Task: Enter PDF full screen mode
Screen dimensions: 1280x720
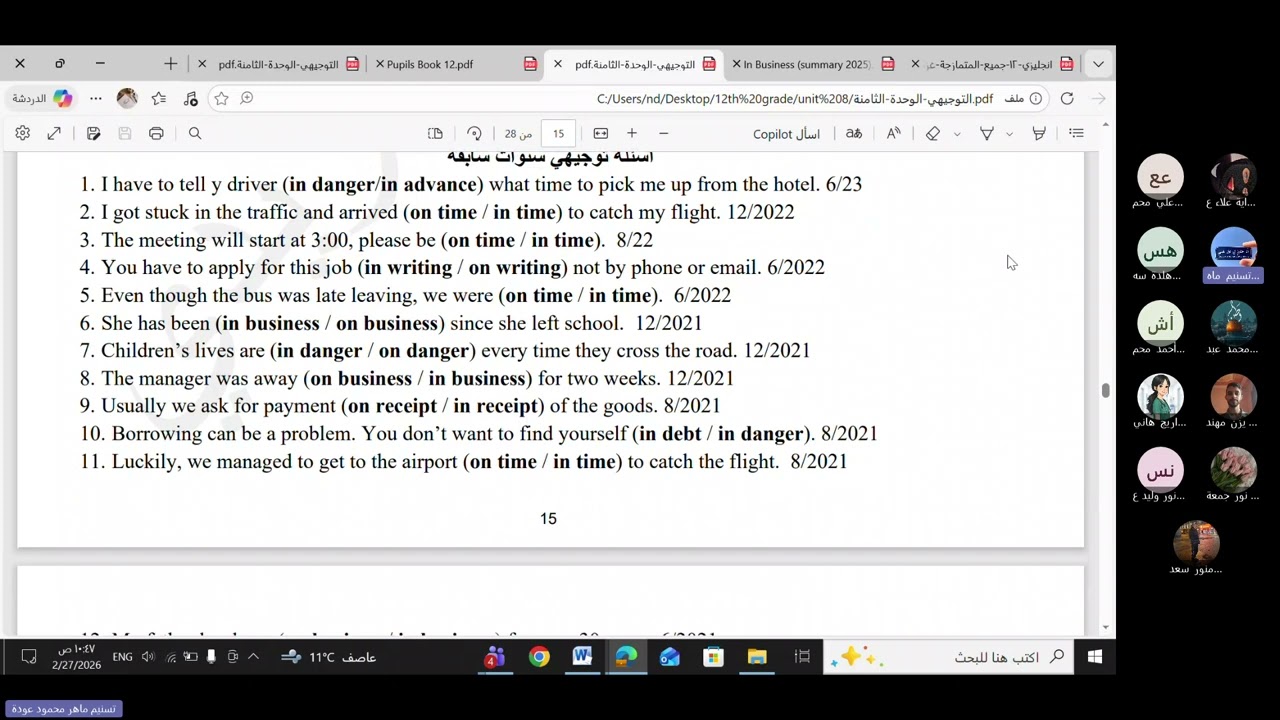Action: [x=54, y=133]
